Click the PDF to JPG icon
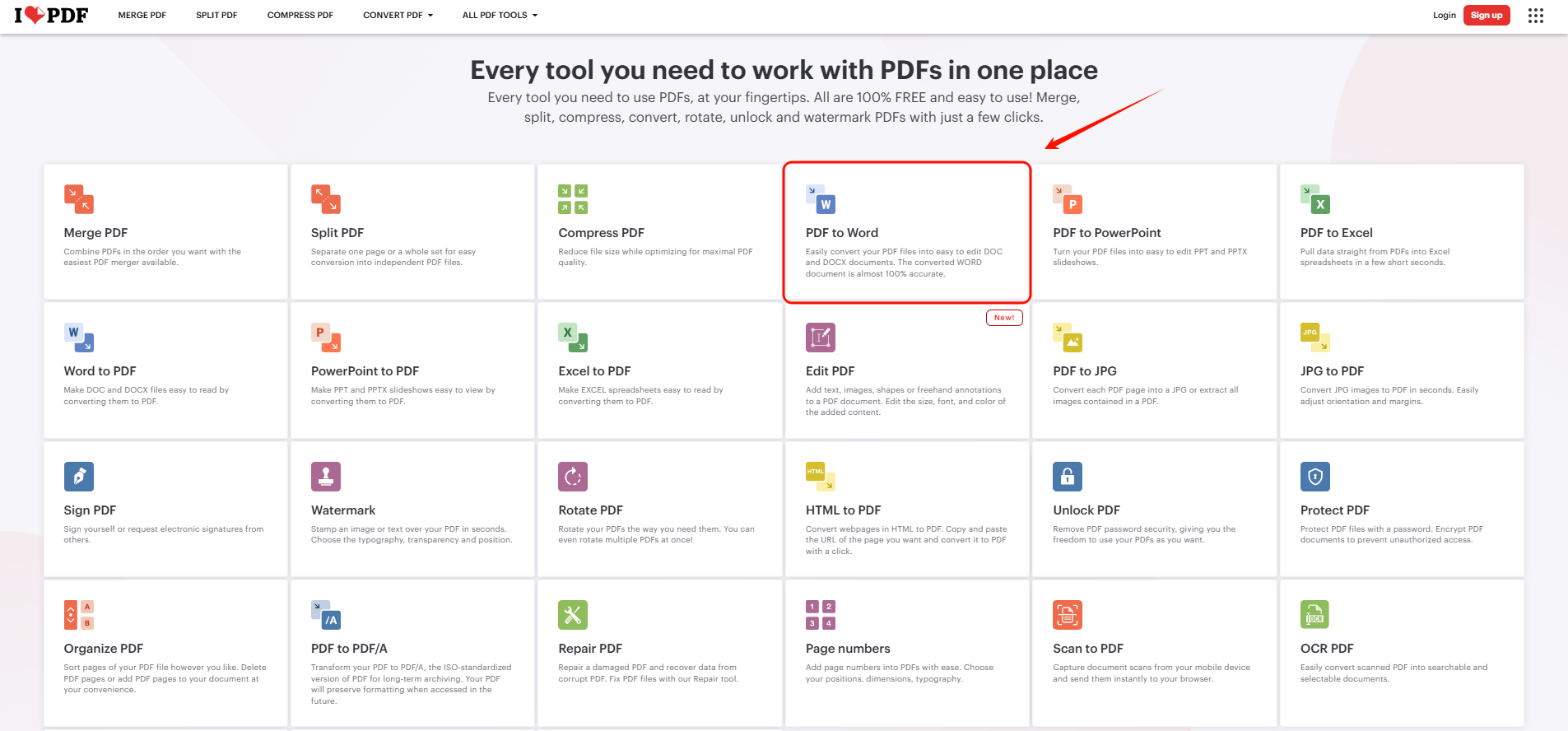The image size is (1568, 731). pyautogui.click(x=1068, y=338)
